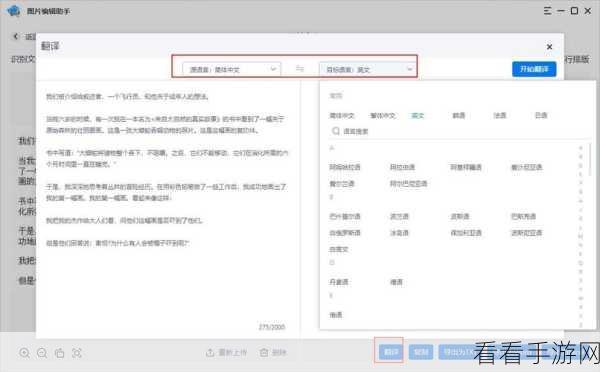Open the 源语言: 简体中文 dropdown
600x372 pixels.
click(232, 69)
